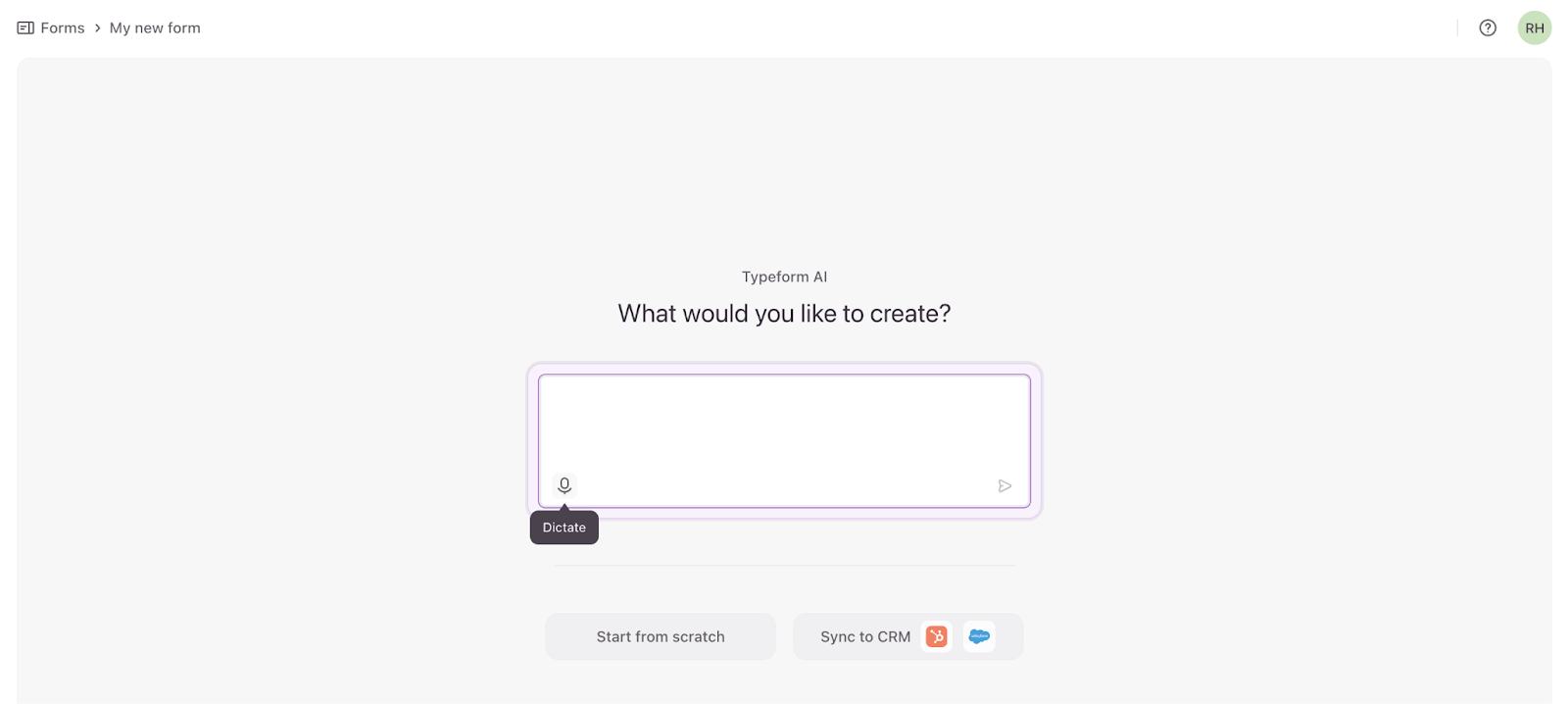Go back to the Forms list link

63,28
